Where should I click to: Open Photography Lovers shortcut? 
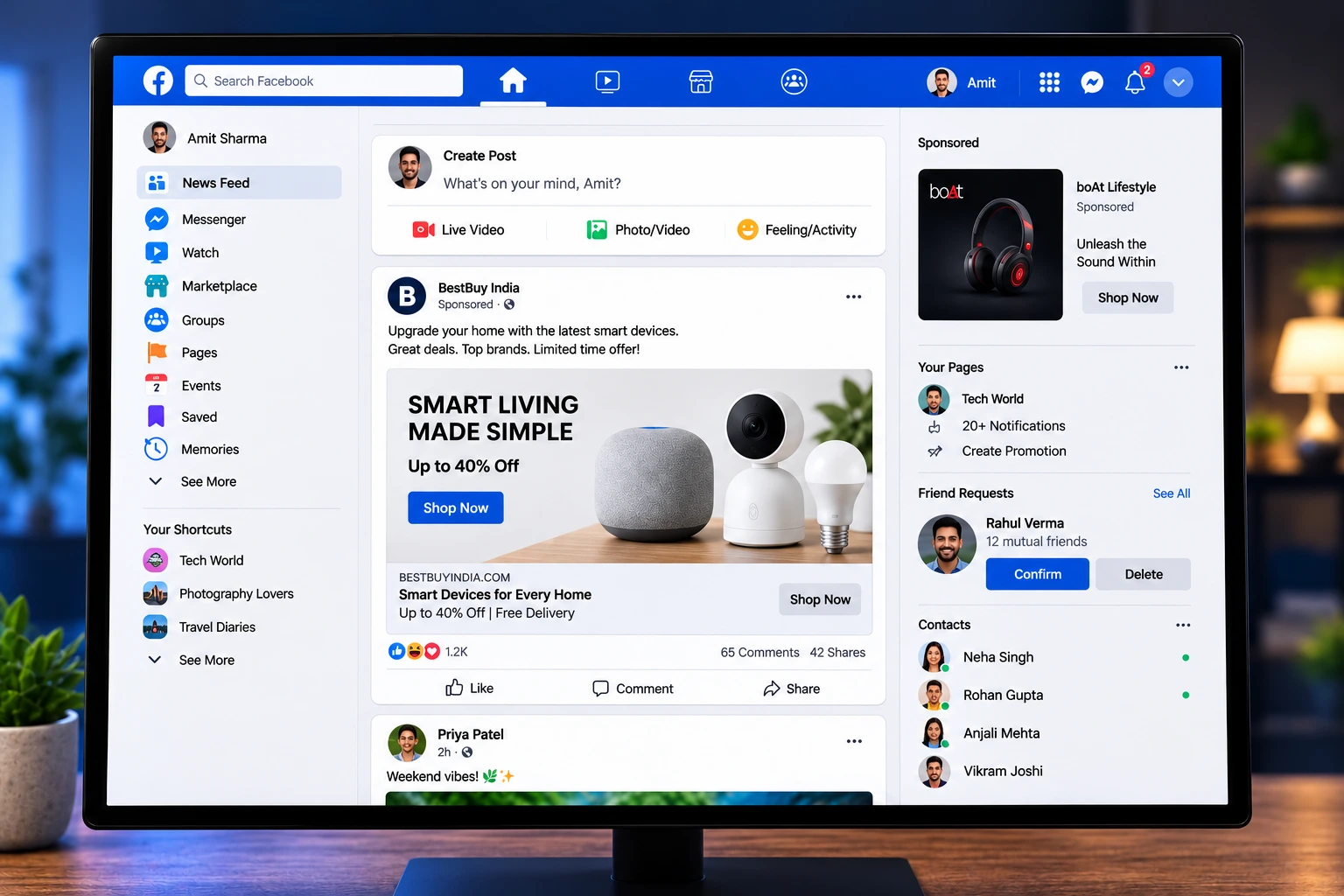click(x=218, y=593)
